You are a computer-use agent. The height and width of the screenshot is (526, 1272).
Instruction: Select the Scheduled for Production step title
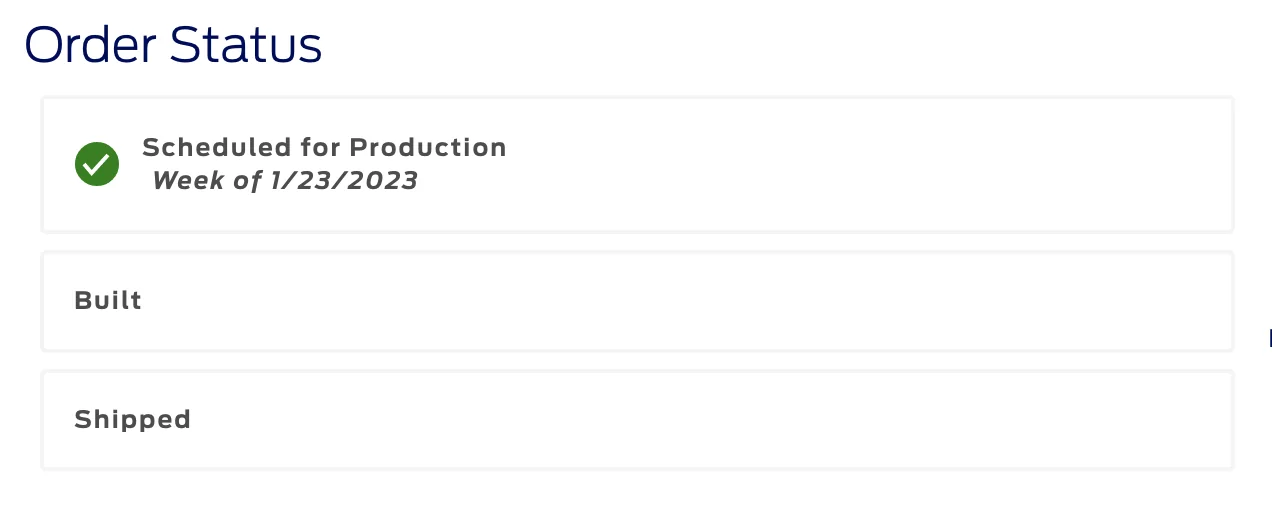[x=324, y=147]
